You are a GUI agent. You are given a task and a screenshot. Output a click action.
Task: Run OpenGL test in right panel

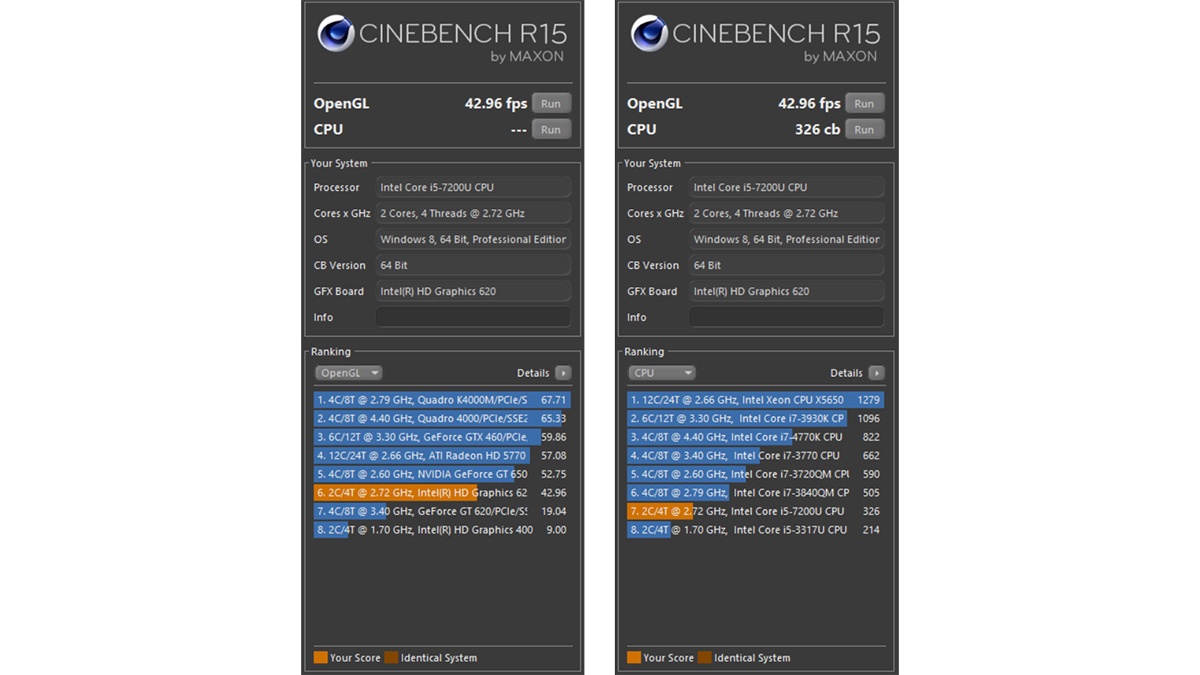coord(864,103)
